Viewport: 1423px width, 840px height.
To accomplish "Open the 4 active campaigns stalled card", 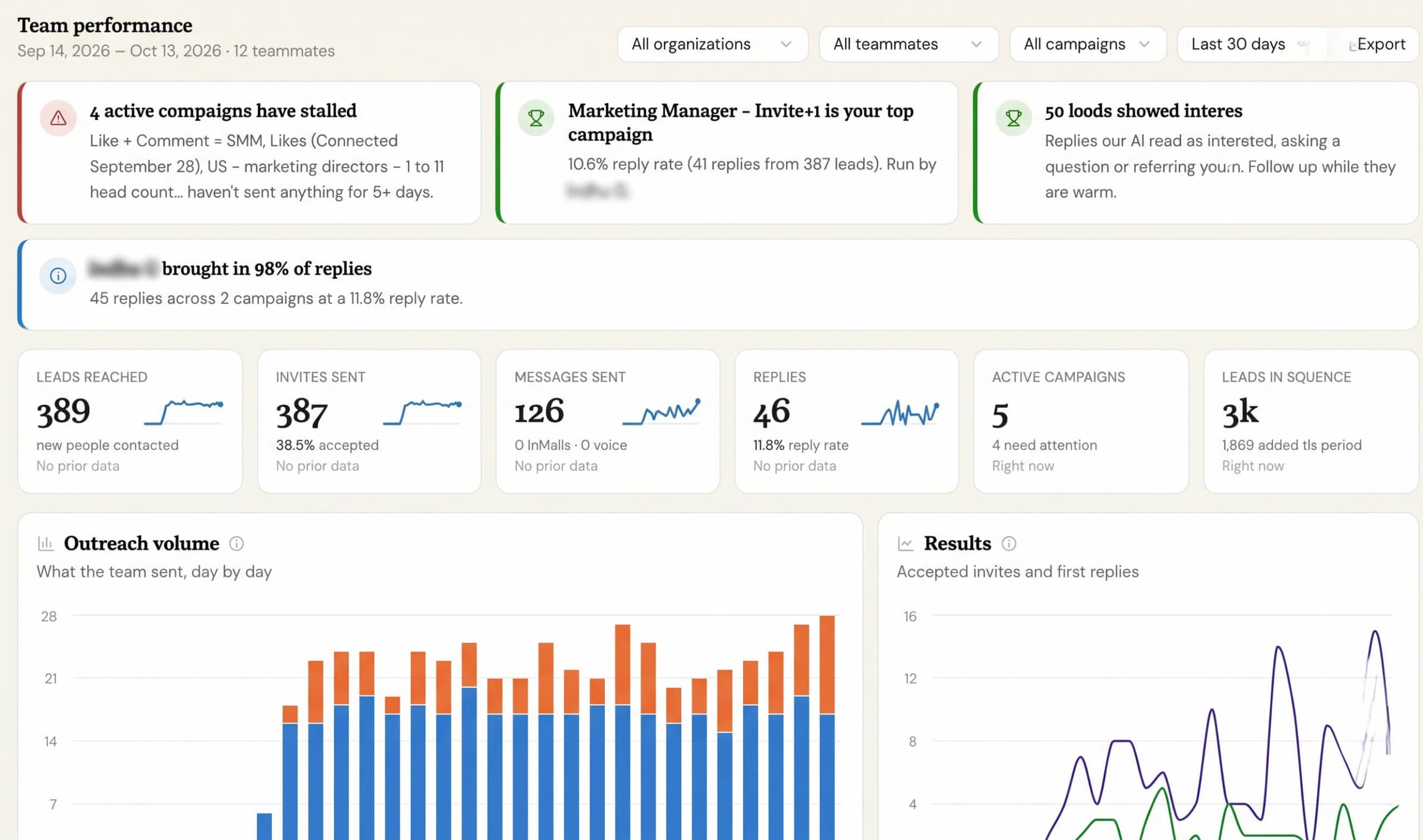I will 249,152.
